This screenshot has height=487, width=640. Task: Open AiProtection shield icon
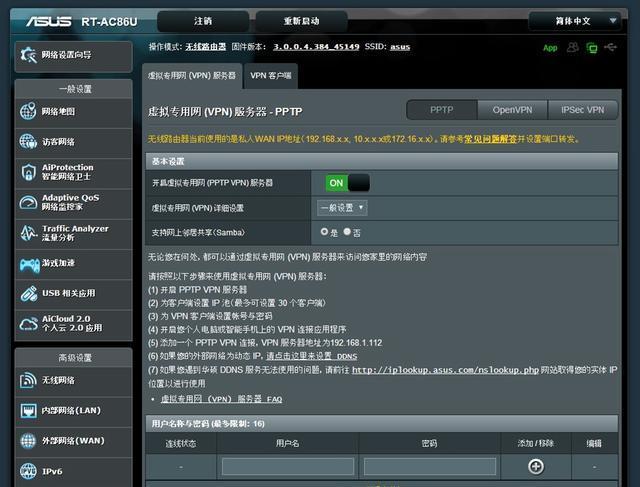(28, 172)
